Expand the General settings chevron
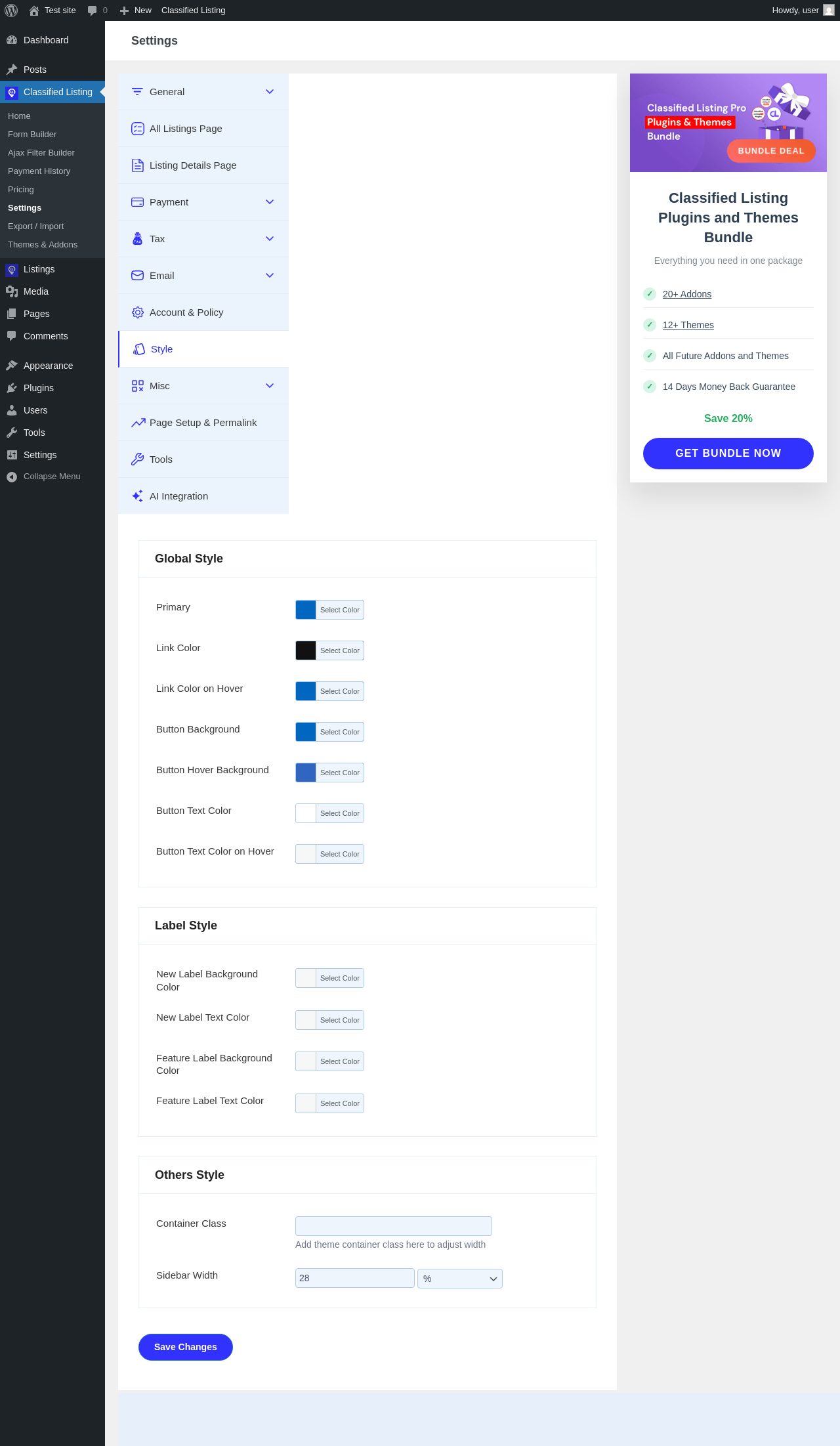Image resolution: width=840 pixels, height=1446 pixels. [x=270, y=92]
